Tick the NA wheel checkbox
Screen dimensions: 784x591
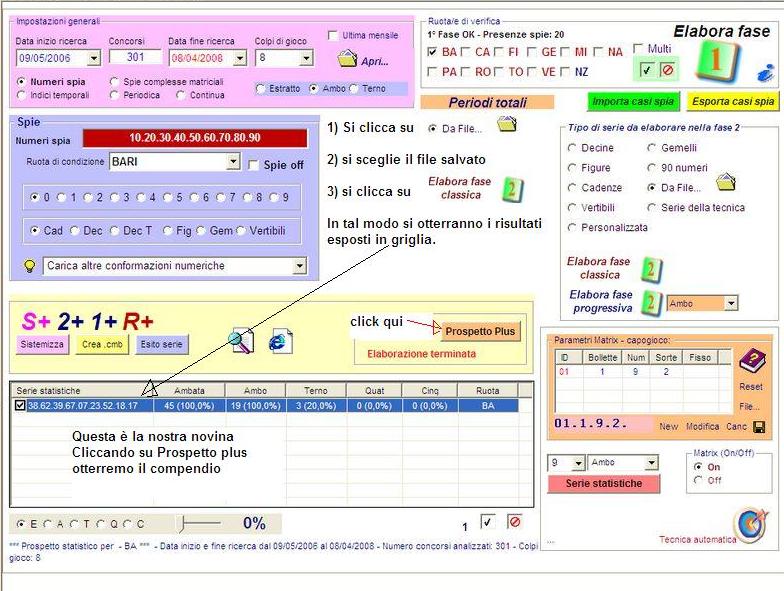598,52
